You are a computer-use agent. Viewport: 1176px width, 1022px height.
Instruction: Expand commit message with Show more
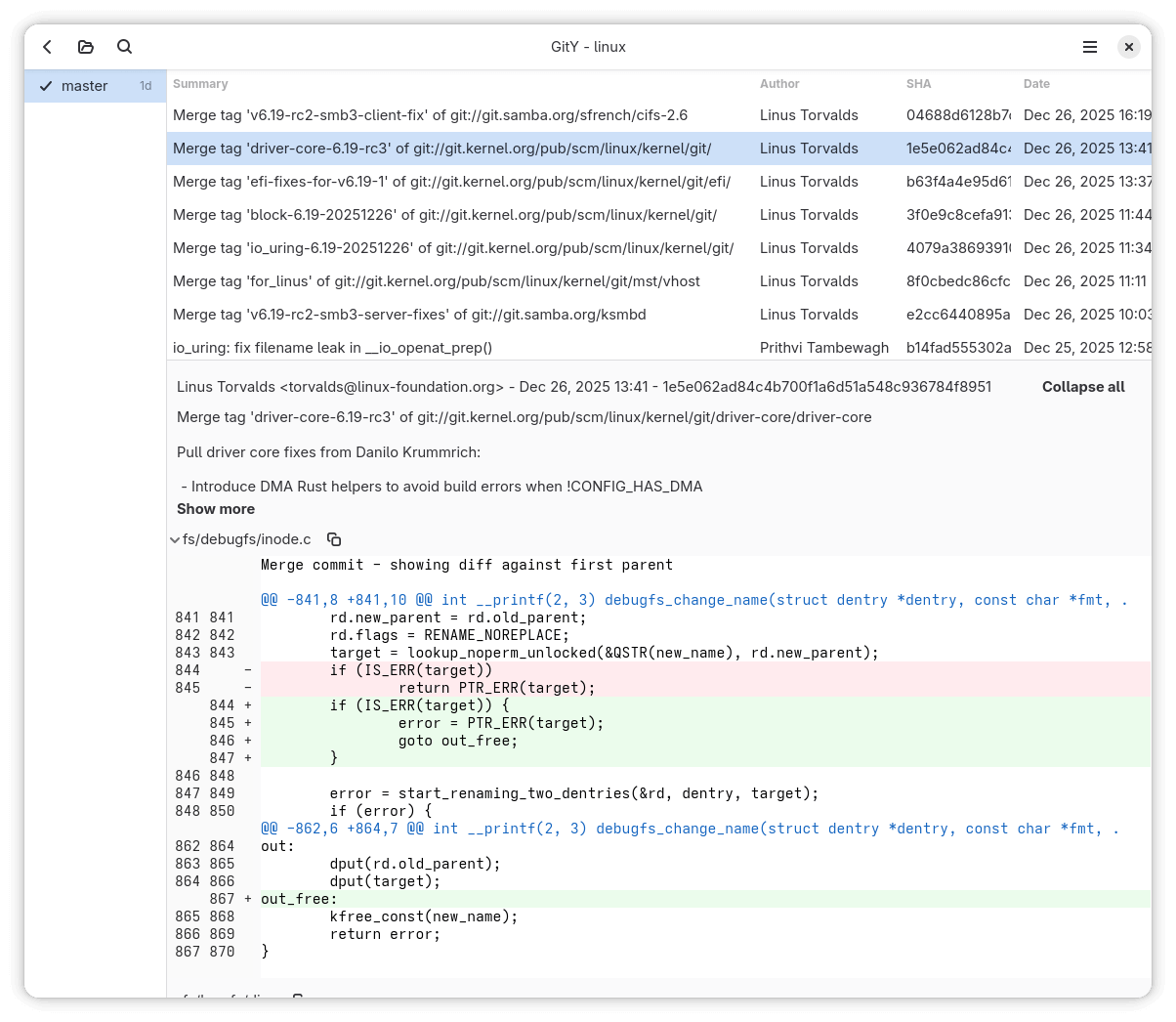tap(216, 509)
